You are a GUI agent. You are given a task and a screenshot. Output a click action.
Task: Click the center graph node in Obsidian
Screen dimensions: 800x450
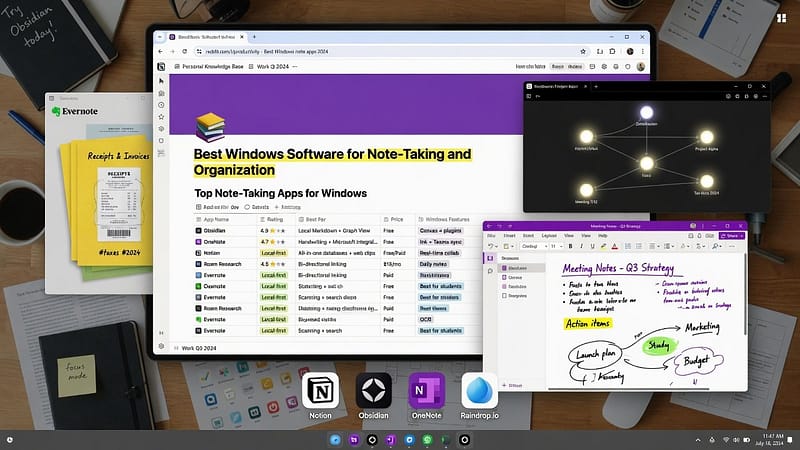click(x=646, y=163)
